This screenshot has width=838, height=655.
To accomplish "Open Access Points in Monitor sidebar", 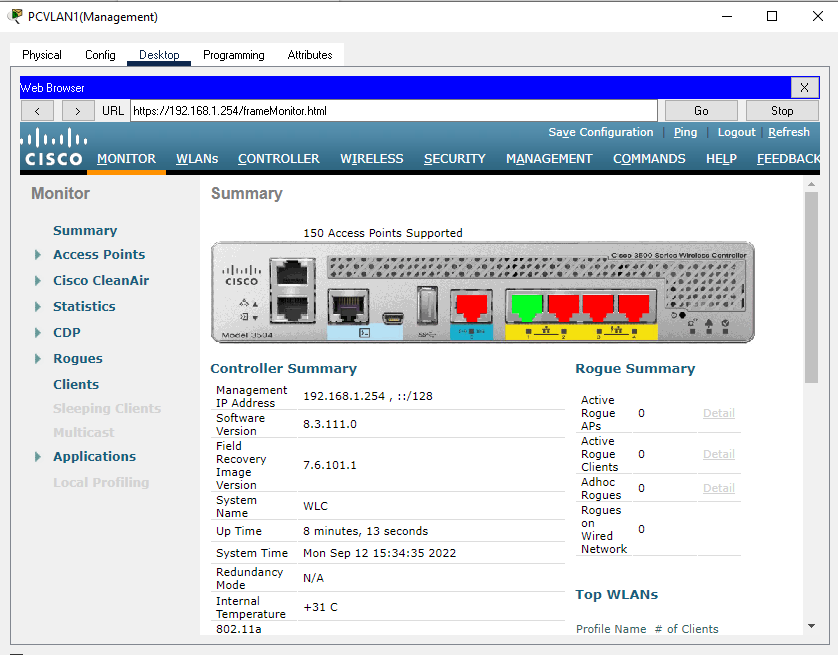I will [99, 255].
